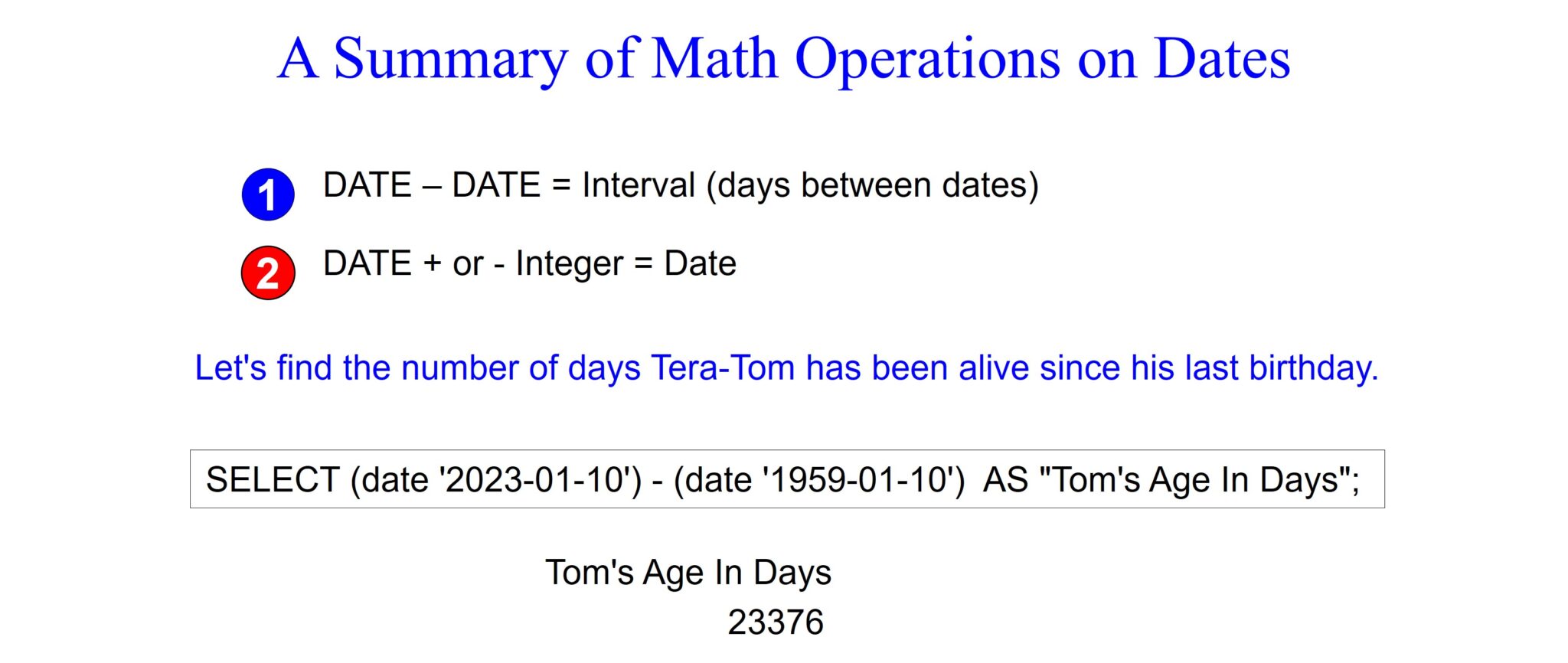1568x663 pixels.
Task: Click the red circle number 2 icon
Action: coord(268,273)
